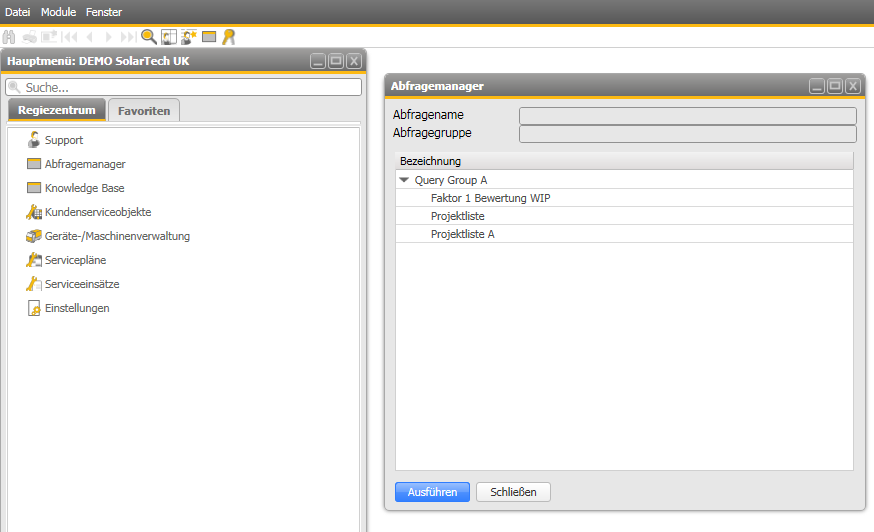
Task: Click the search magnifier in Suche field
Action: 14,87
